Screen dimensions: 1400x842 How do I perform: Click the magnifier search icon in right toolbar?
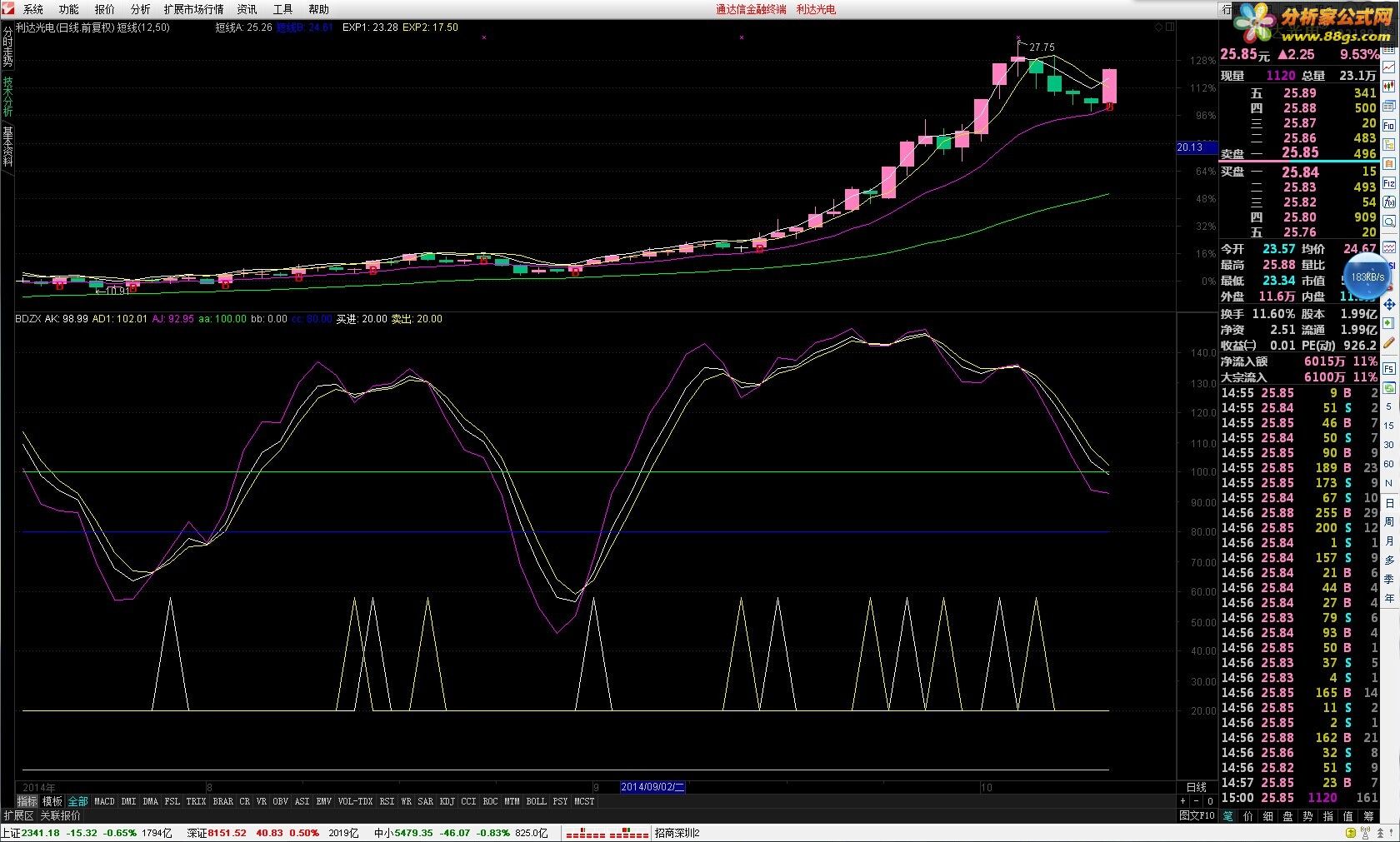[1389, 221]
